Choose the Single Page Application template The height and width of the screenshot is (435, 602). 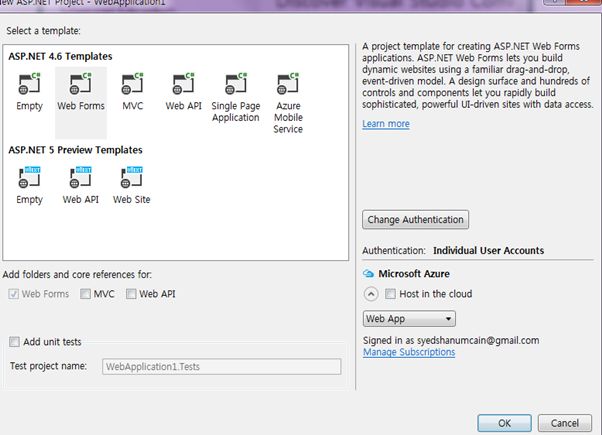point(235,98)
